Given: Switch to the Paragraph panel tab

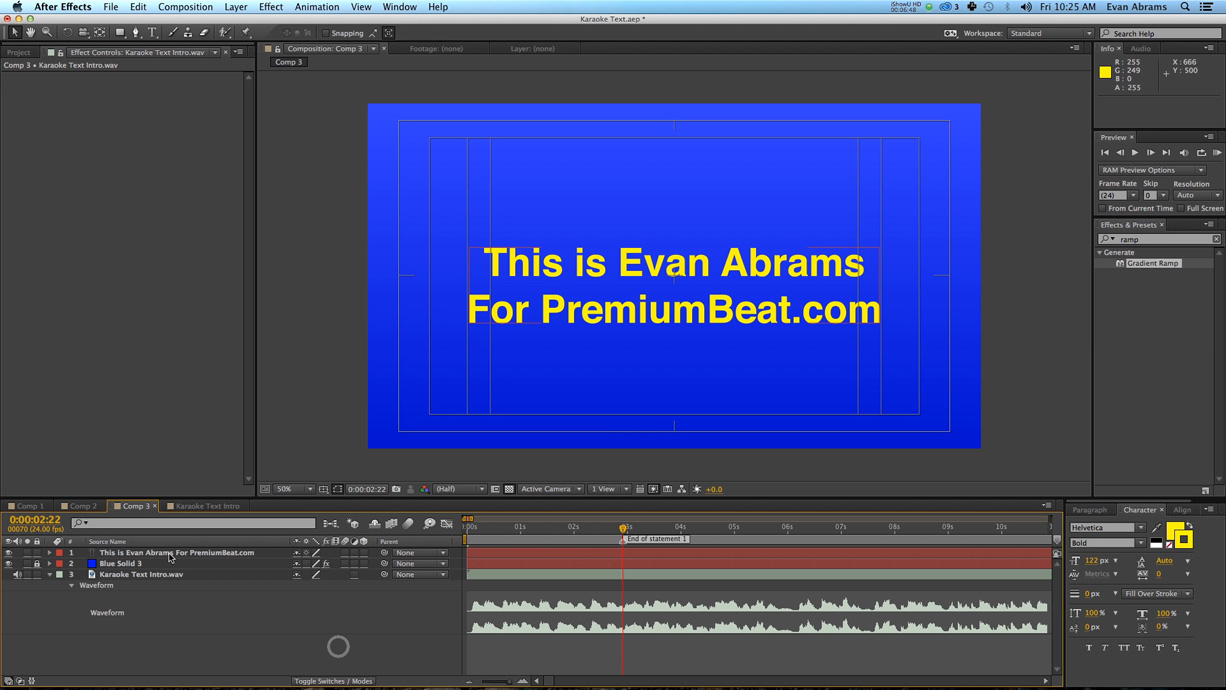Looking at the screenshot, I should click(1089, 510).
